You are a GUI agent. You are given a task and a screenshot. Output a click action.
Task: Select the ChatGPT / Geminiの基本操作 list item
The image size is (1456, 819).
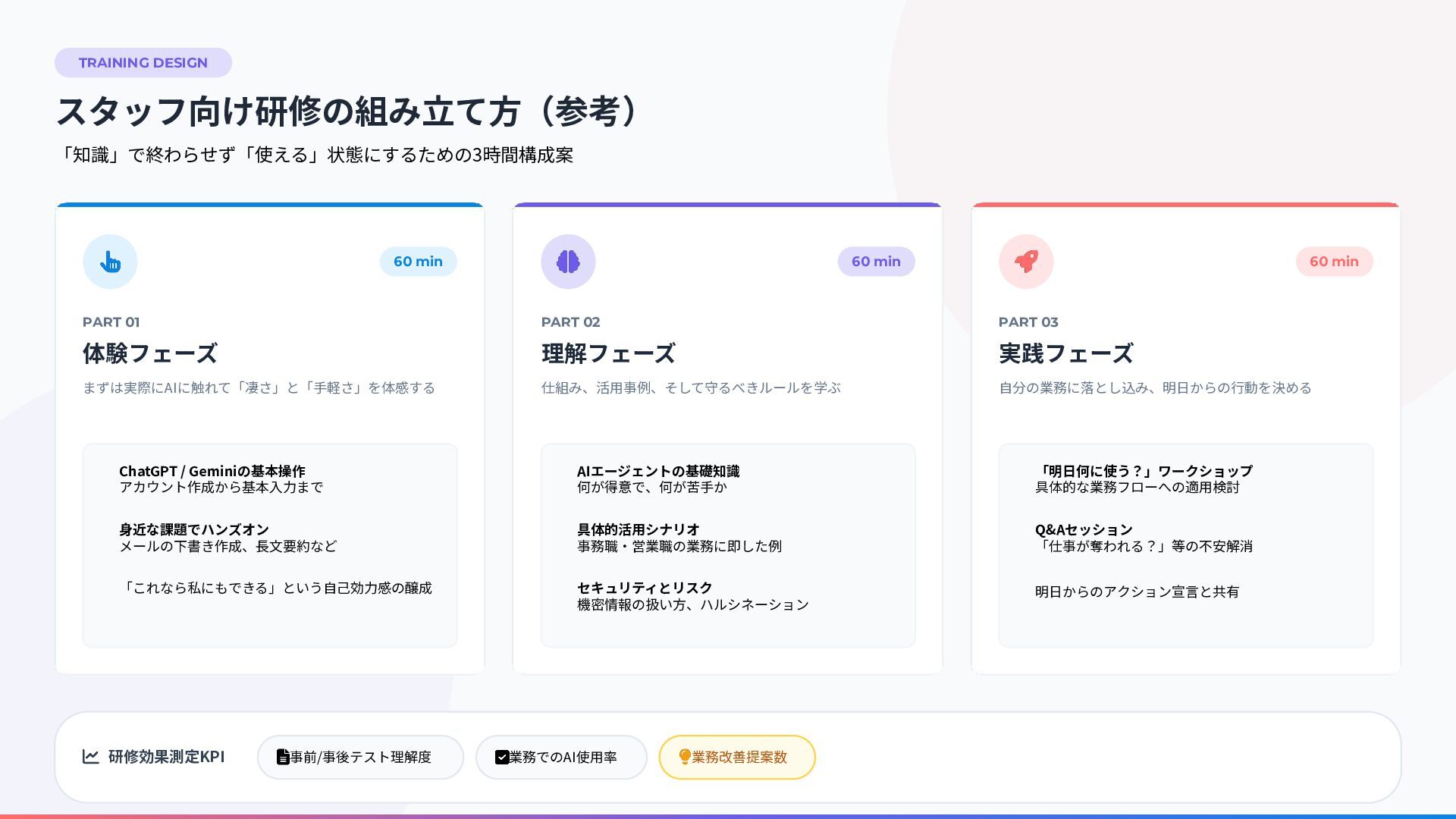point(212,471)
